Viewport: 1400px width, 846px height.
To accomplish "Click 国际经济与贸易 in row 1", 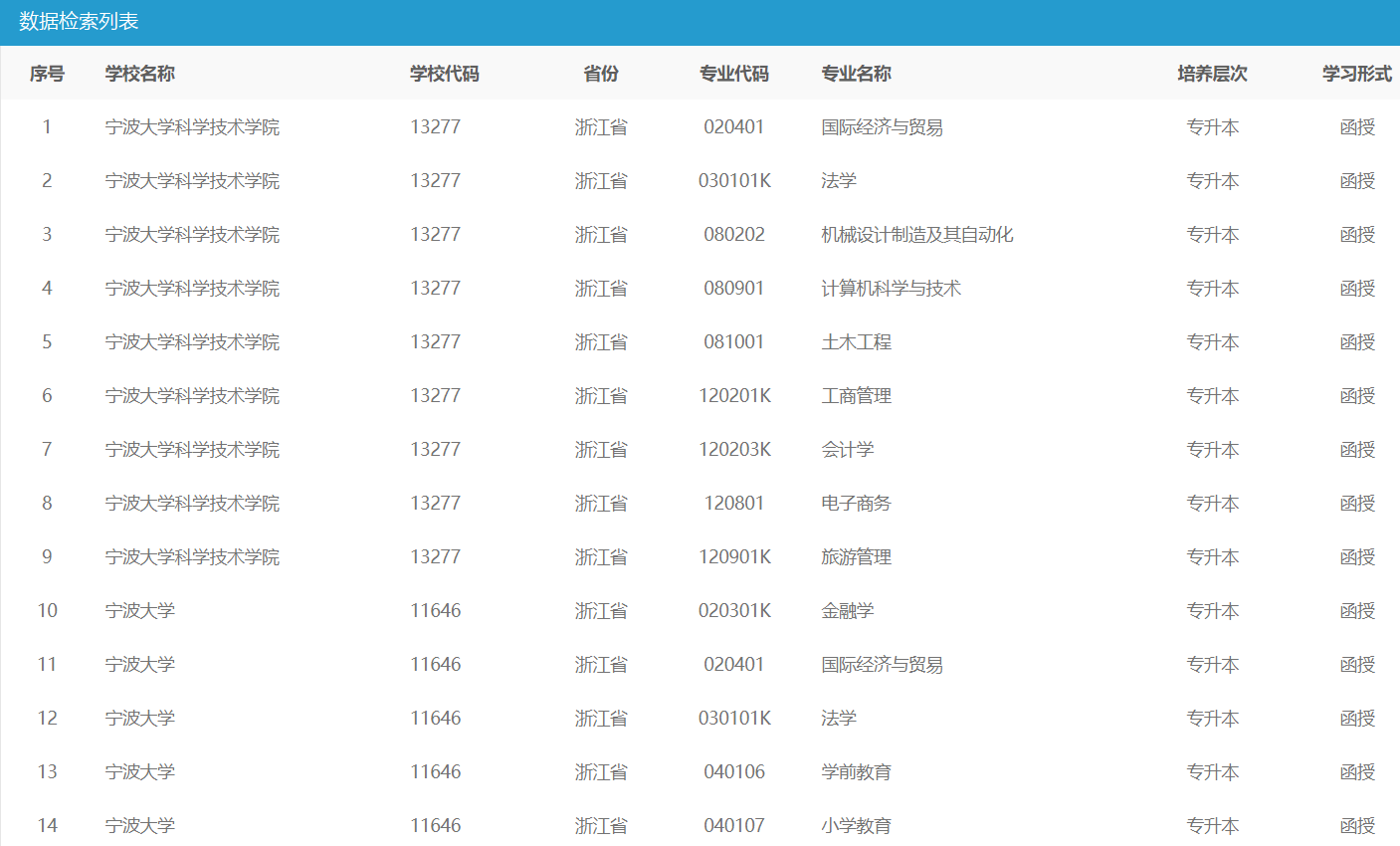I will click(883, 127).
